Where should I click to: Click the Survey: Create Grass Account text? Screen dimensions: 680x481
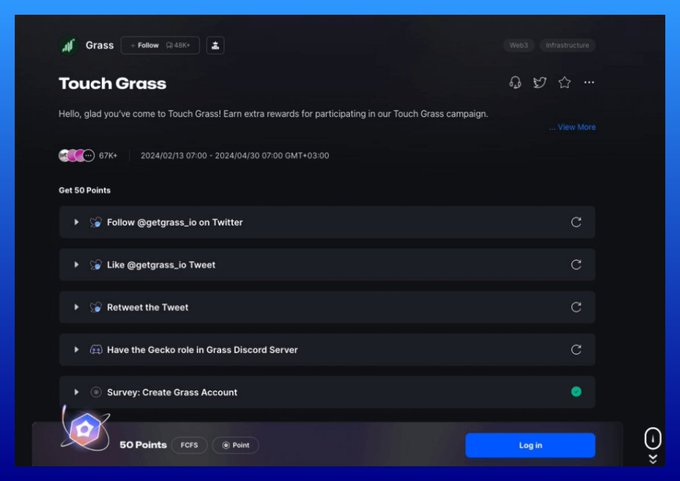[x=172, y=392]
